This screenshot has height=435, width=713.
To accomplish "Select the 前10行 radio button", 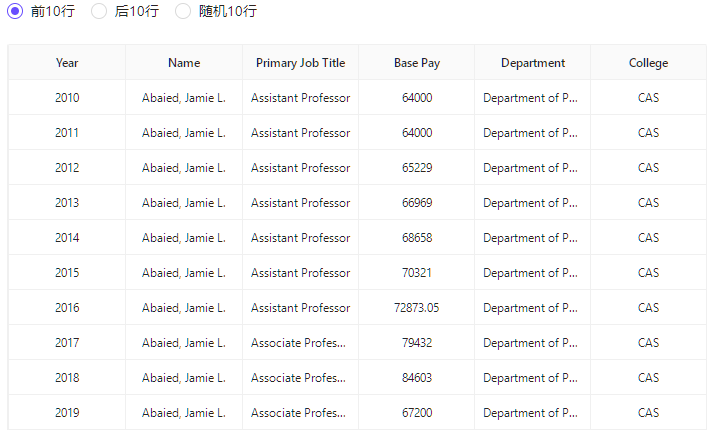I will pos(15,11).
